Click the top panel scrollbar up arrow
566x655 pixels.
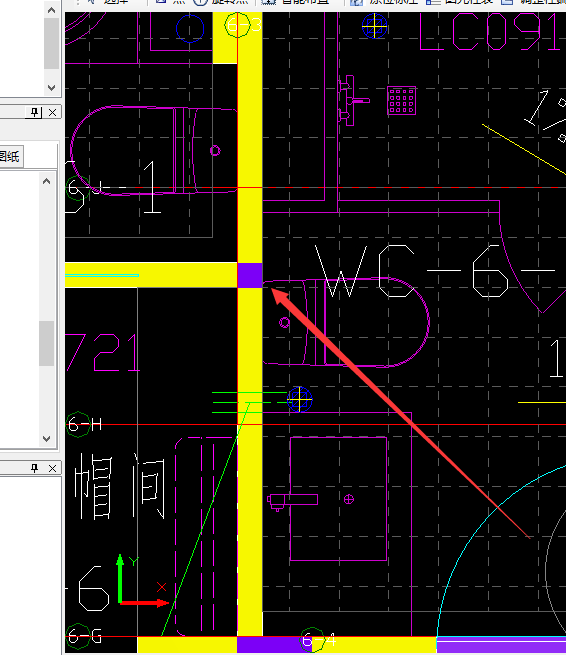(x=51, y=10)
